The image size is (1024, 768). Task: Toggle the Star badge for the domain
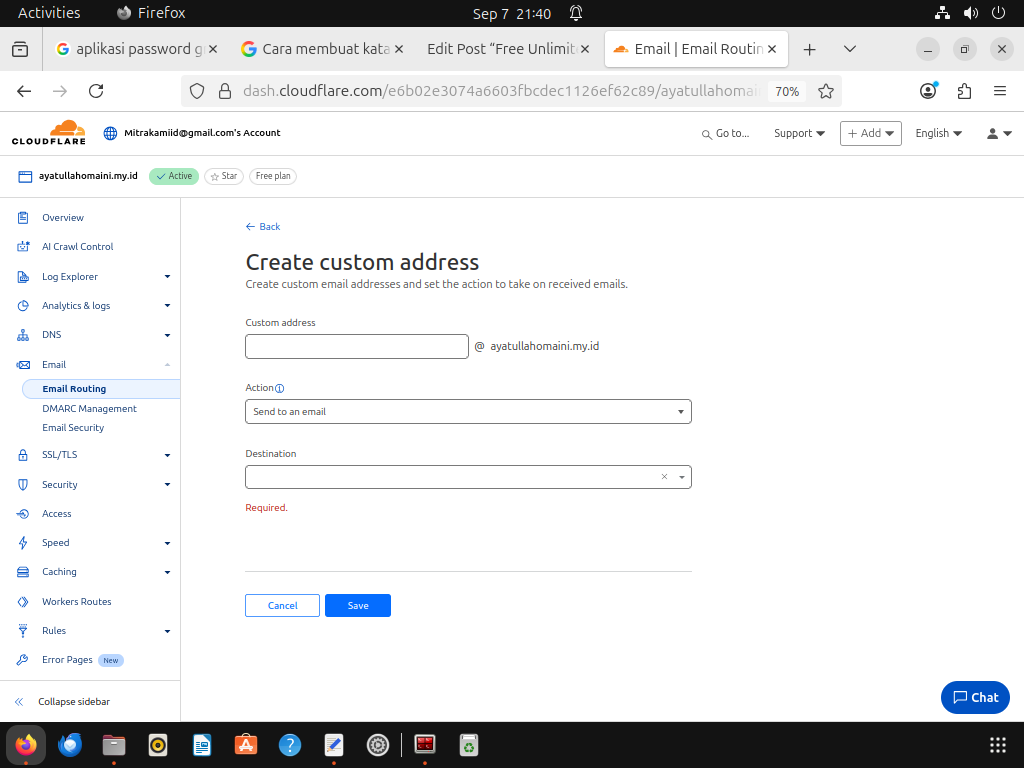pos(224,176)
